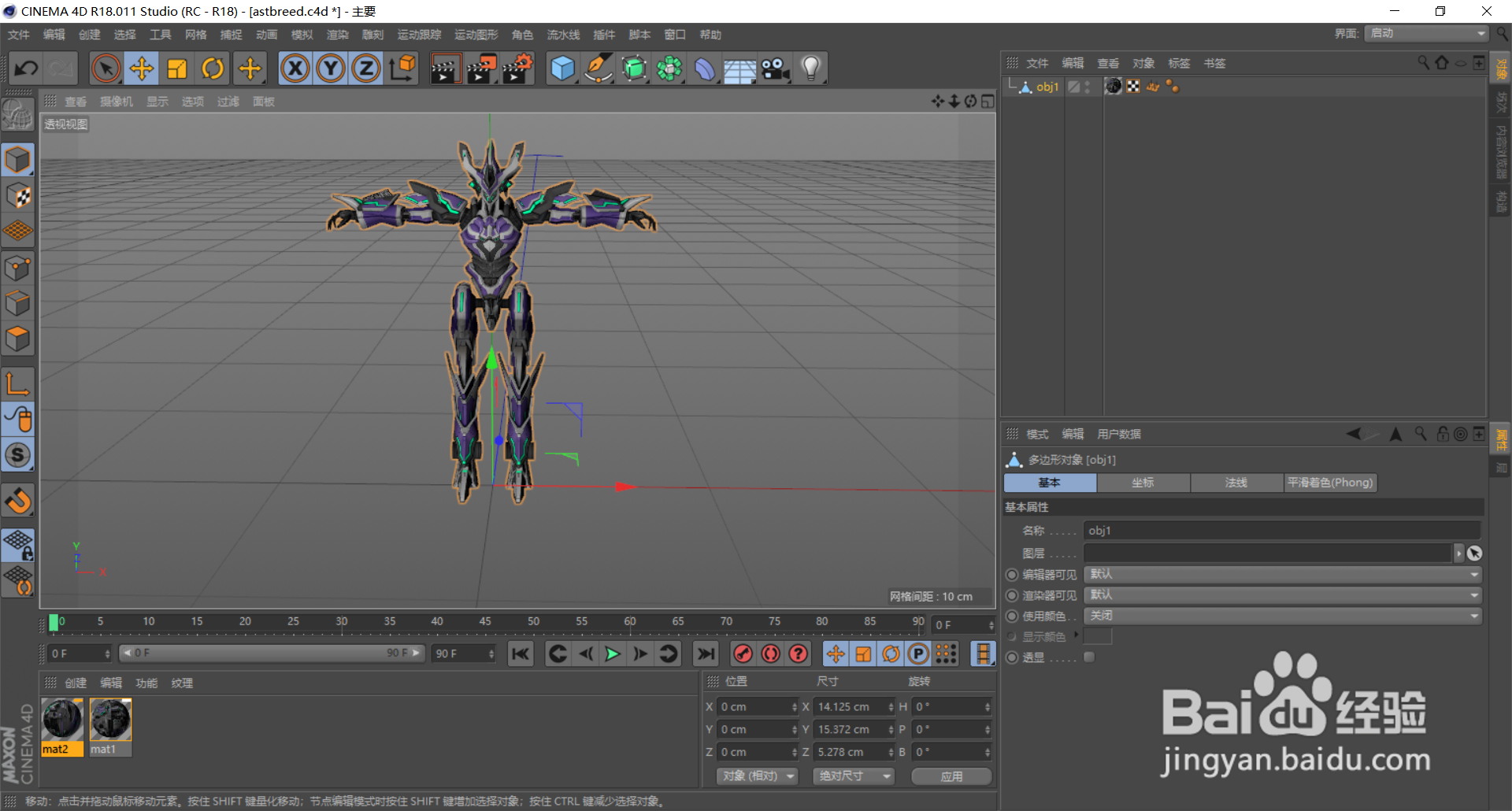Open the 编辑器可见 dropdown
This screenshot has width=1512, height=811.
click(x=1282, y=575)
